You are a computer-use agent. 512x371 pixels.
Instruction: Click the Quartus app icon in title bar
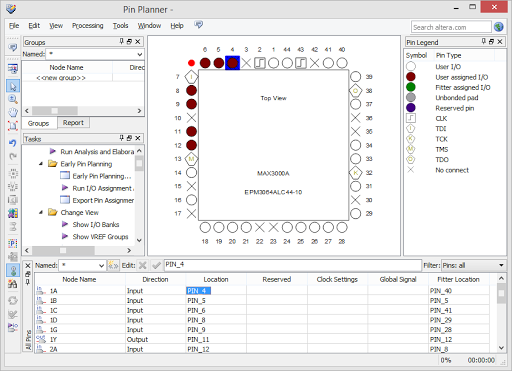click(11, 8)
